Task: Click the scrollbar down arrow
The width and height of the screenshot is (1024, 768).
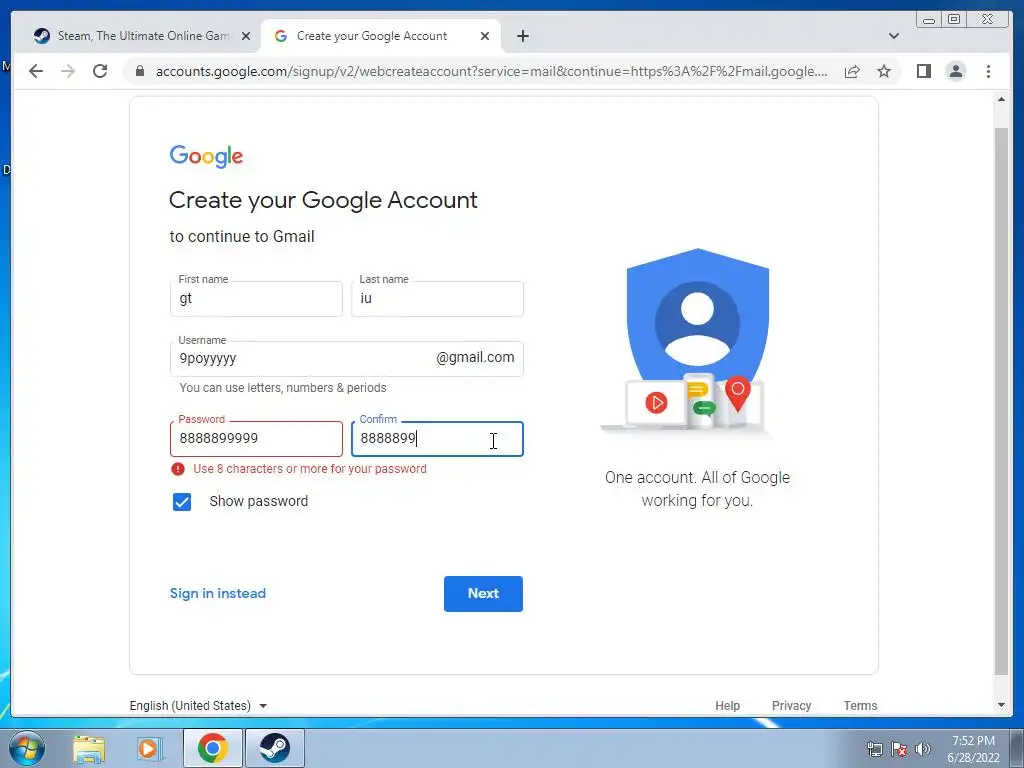Action: point(1001,705)
